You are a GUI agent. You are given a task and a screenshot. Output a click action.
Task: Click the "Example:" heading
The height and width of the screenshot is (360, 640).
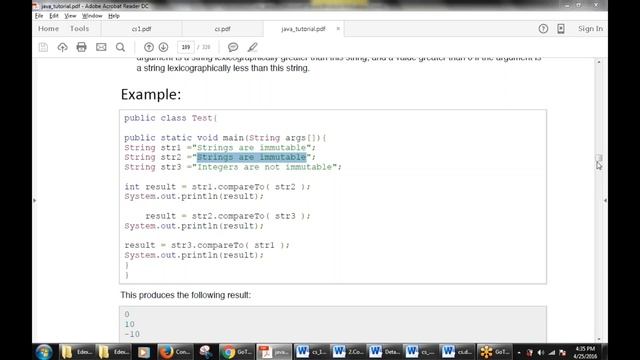151,95
